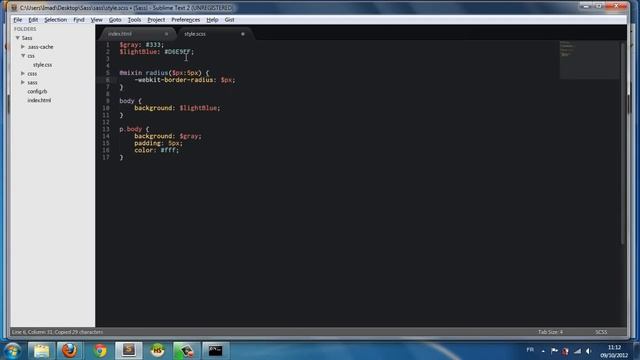Expand the csss folder
Screen dimensions: 640x360
[x=23, y=73]
